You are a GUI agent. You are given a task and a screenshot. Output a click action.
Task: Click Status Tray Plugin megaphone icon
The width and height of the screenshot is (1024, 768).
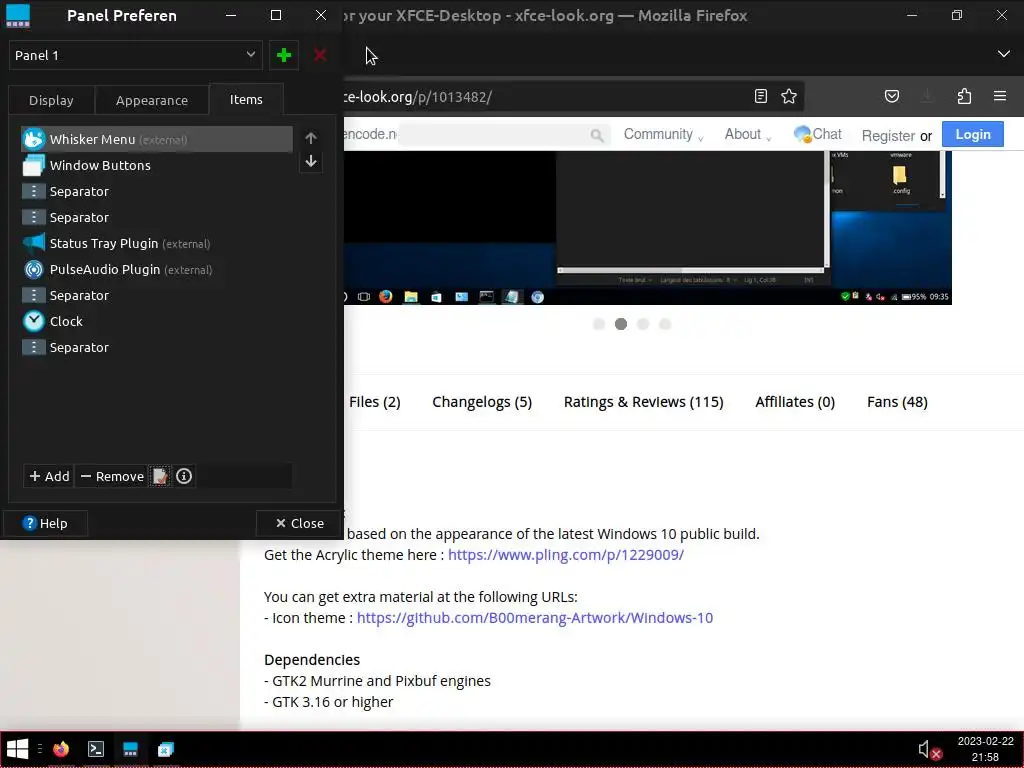tap(34, 243)
